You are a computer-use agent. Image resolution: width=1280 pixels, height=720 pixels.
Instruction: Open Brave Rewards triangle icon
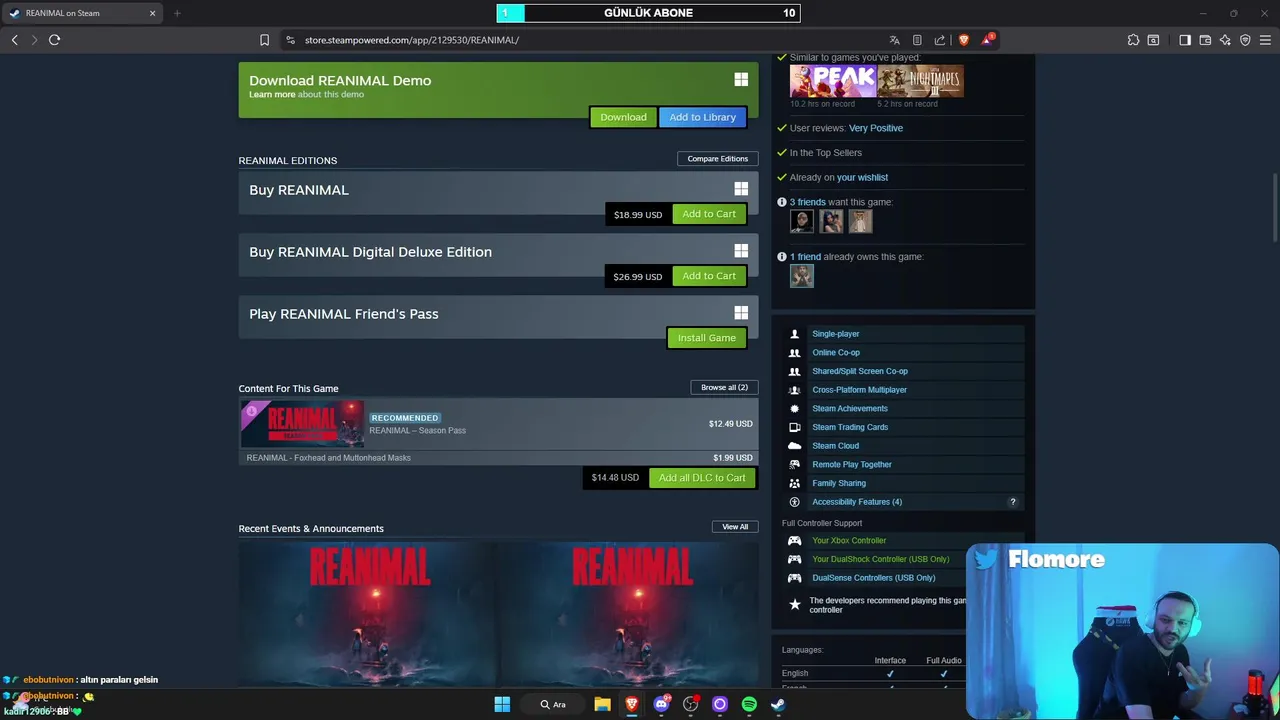click(988, 40)
